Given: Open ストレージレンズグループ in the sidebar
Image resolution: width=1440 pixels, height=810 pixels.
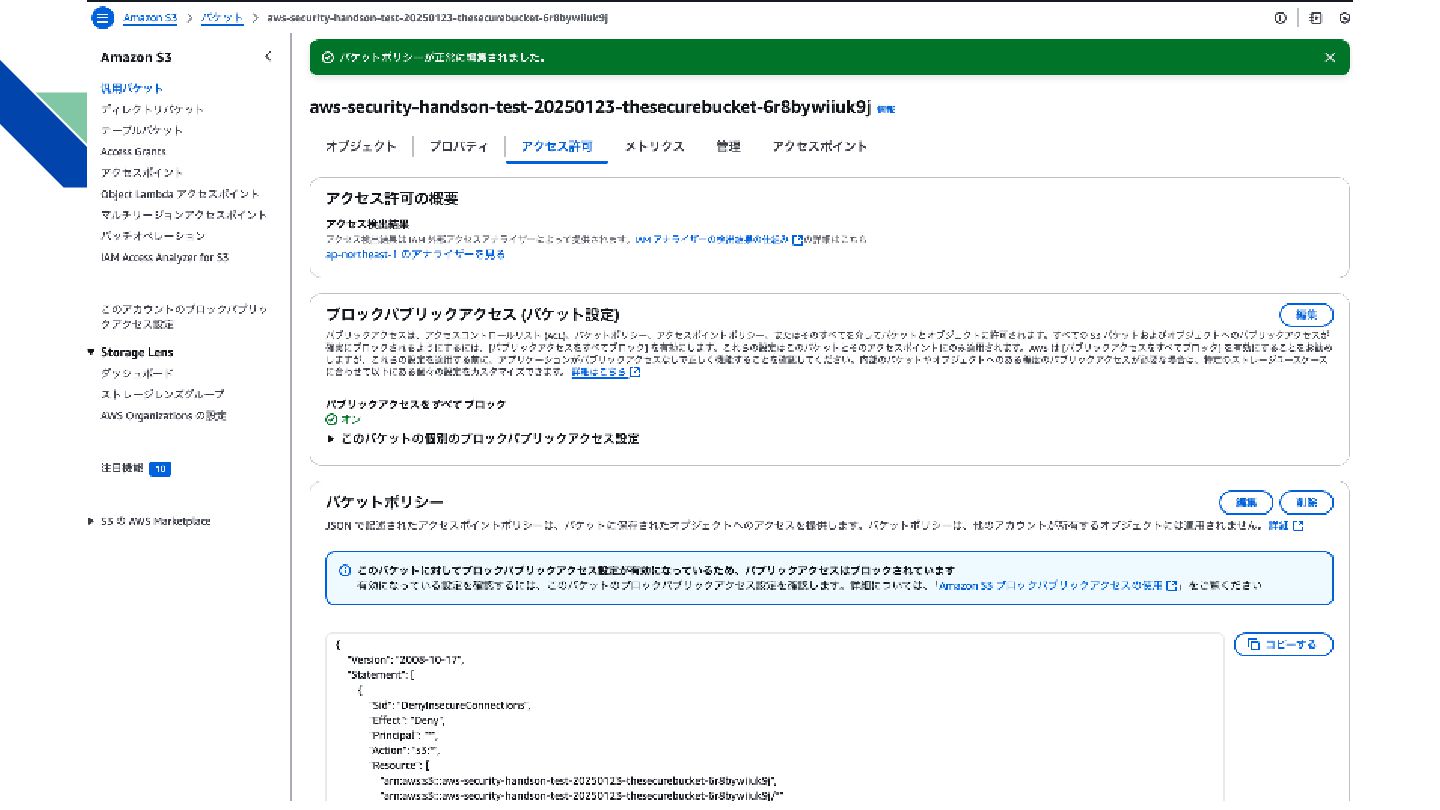Looking at the screenshot, I should click(163, 394).
